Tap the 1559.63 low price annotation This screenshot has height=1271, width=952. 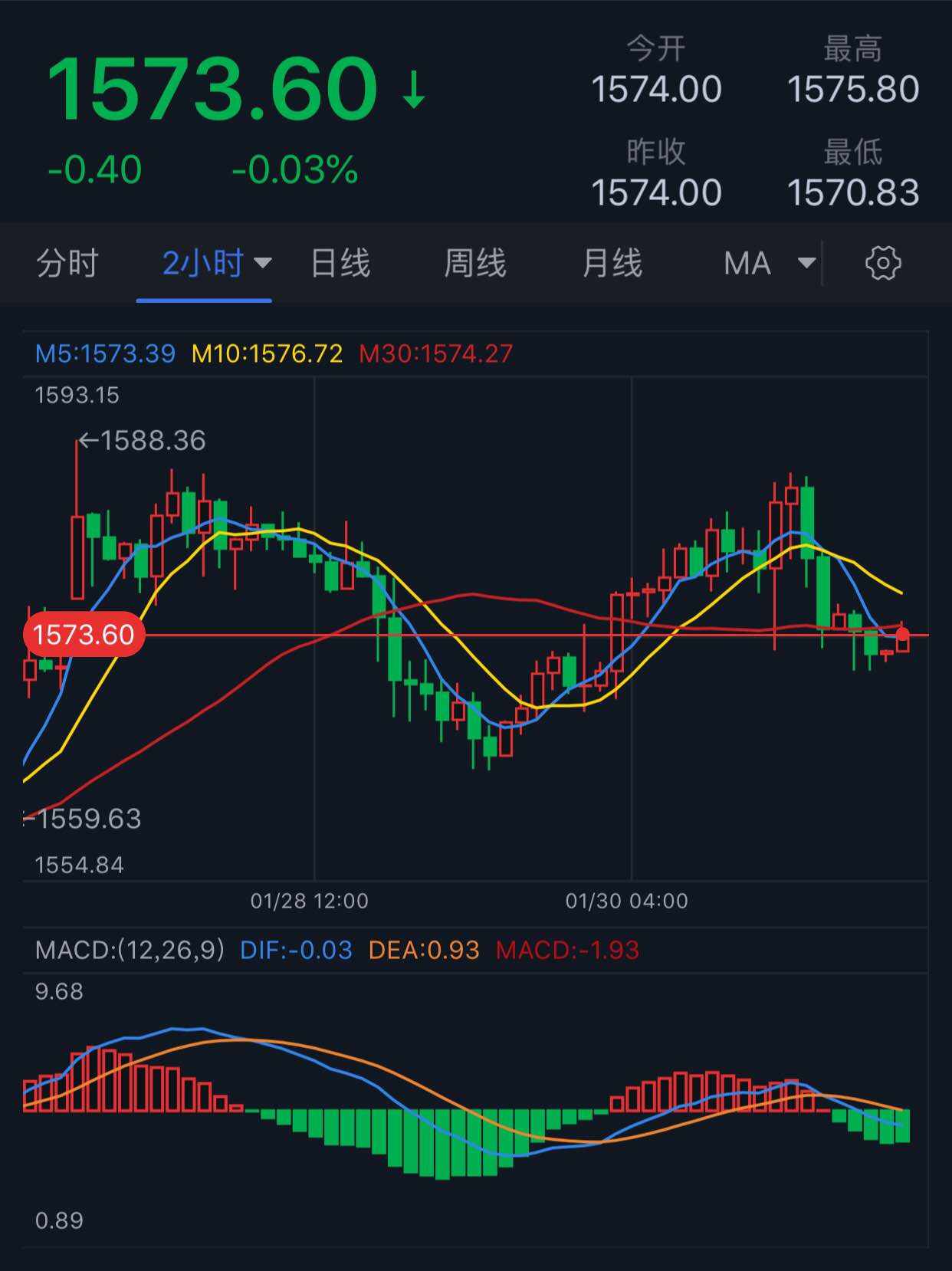click(x=83, y=819)
